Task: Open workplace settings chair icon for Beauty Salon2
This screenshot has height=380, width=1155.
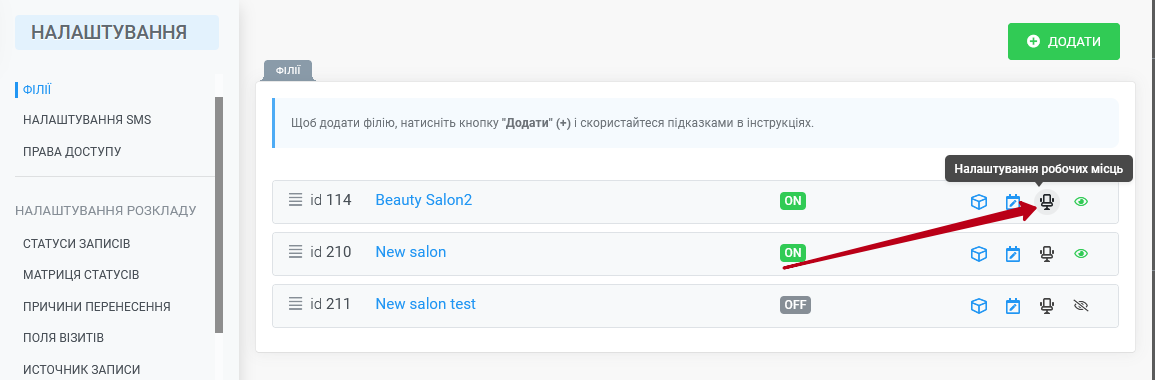Action: point(1047,201)
